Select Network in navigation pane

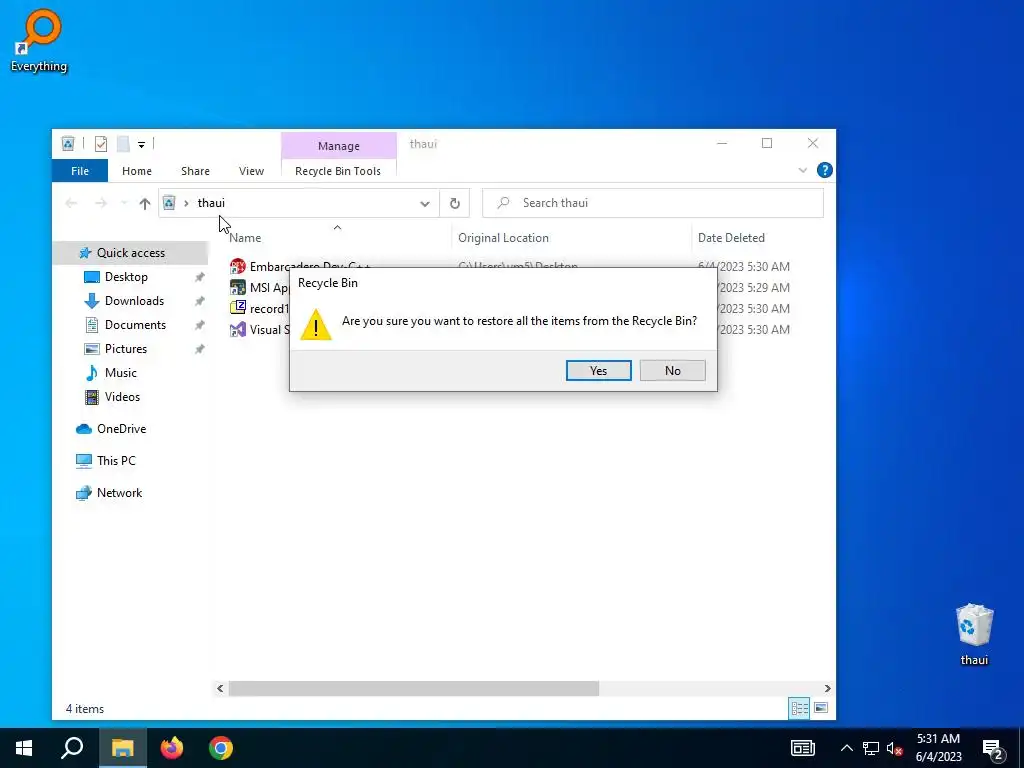[120, 493]
